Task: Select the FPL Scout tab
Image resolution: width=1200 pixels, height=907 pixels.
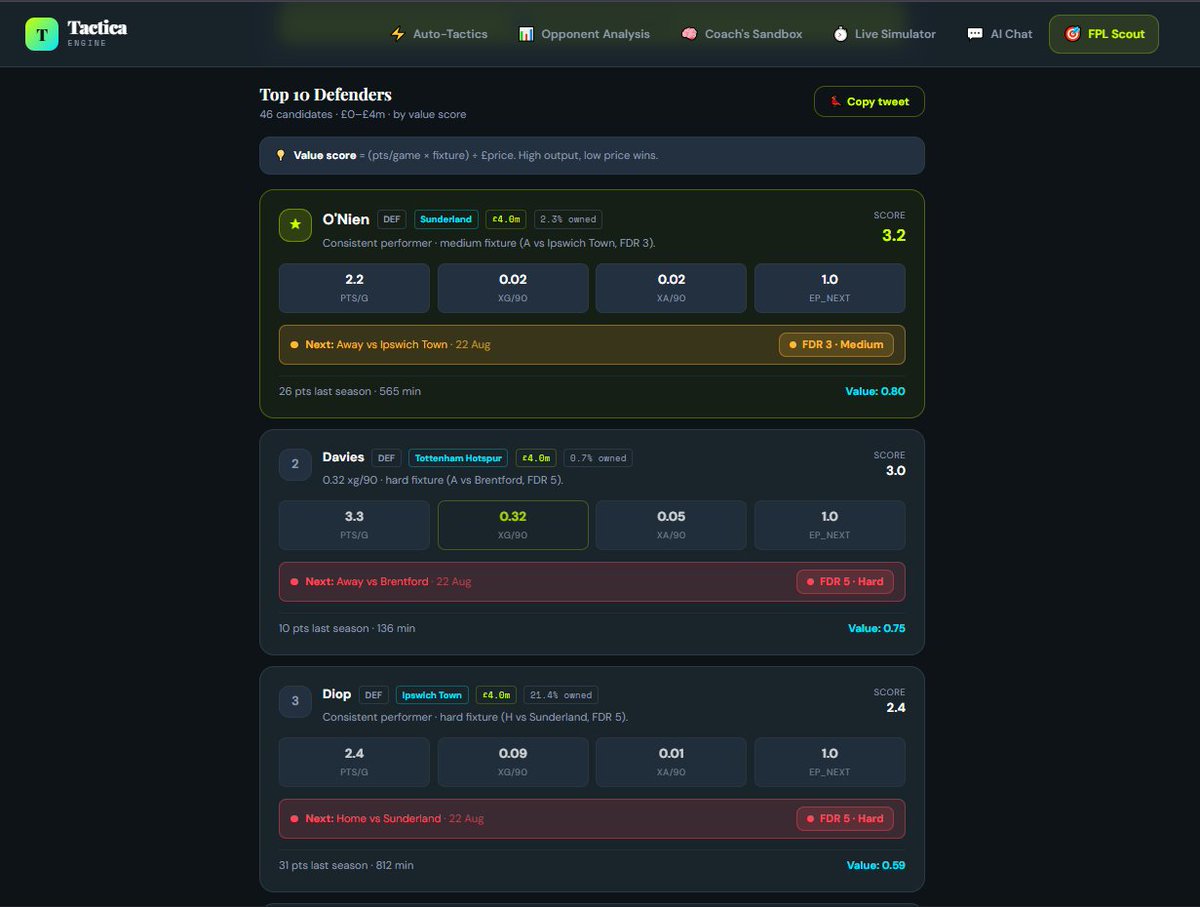Action: pos(1104,34)
